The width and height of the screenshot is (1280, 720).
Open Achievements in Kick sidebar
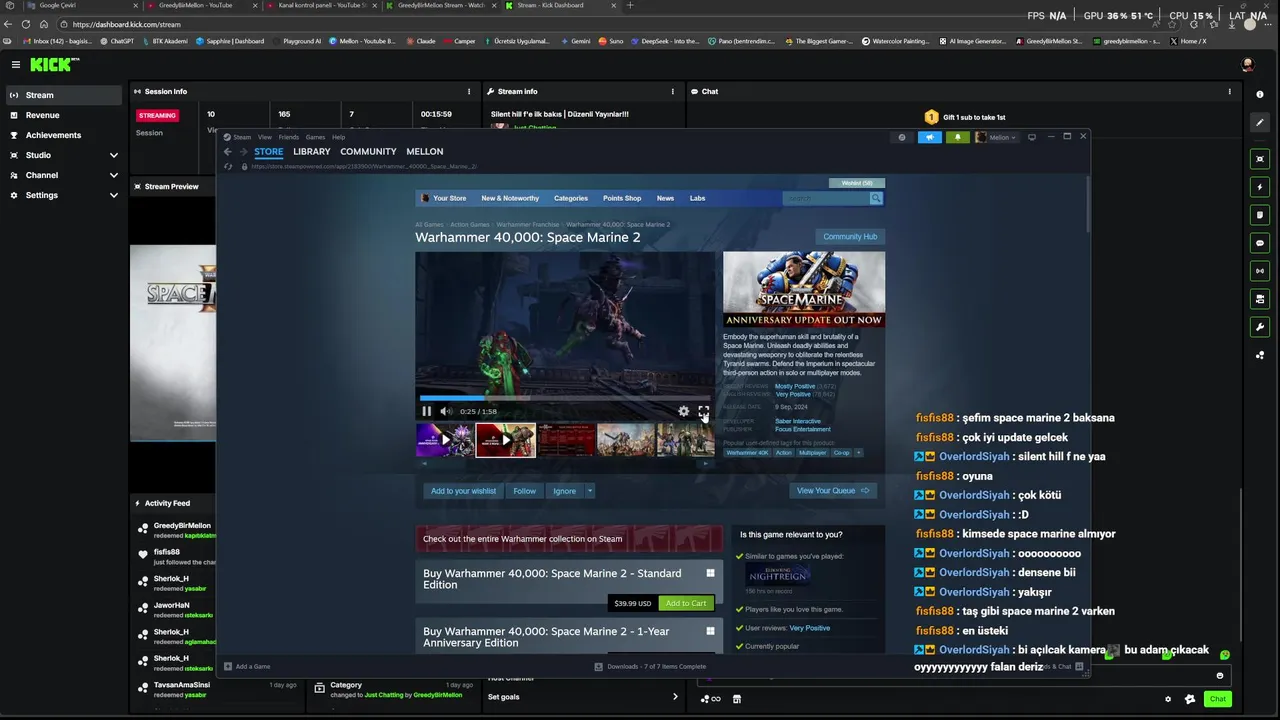click(x=65, y=135)
